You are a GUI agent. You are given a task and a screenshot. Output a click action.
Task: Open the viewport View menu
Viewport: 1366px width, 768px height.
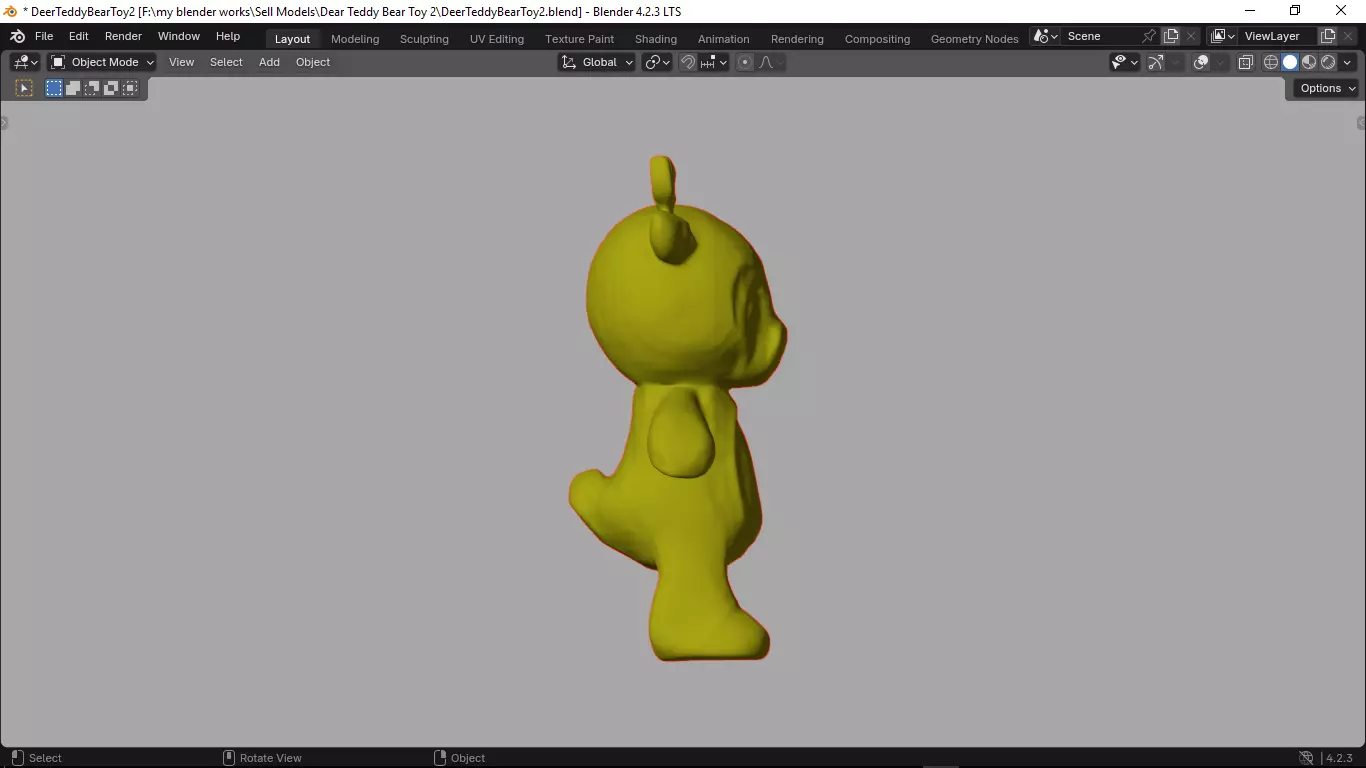pos(181,62)
